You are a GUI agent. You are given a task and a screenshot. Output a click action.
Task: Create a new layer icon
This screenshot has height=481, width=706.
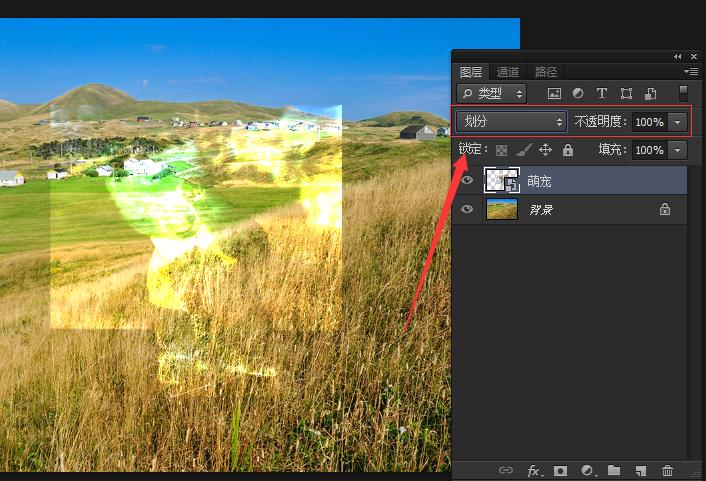(x=640, y=471)
